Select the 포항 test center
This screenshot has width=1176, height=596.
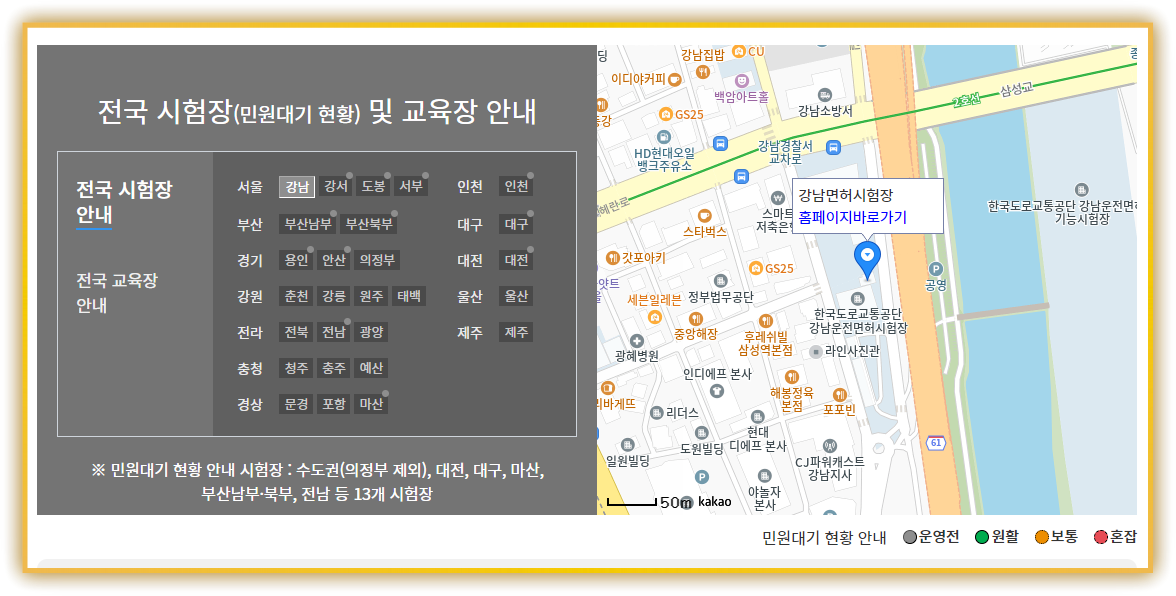pos(334,404)
